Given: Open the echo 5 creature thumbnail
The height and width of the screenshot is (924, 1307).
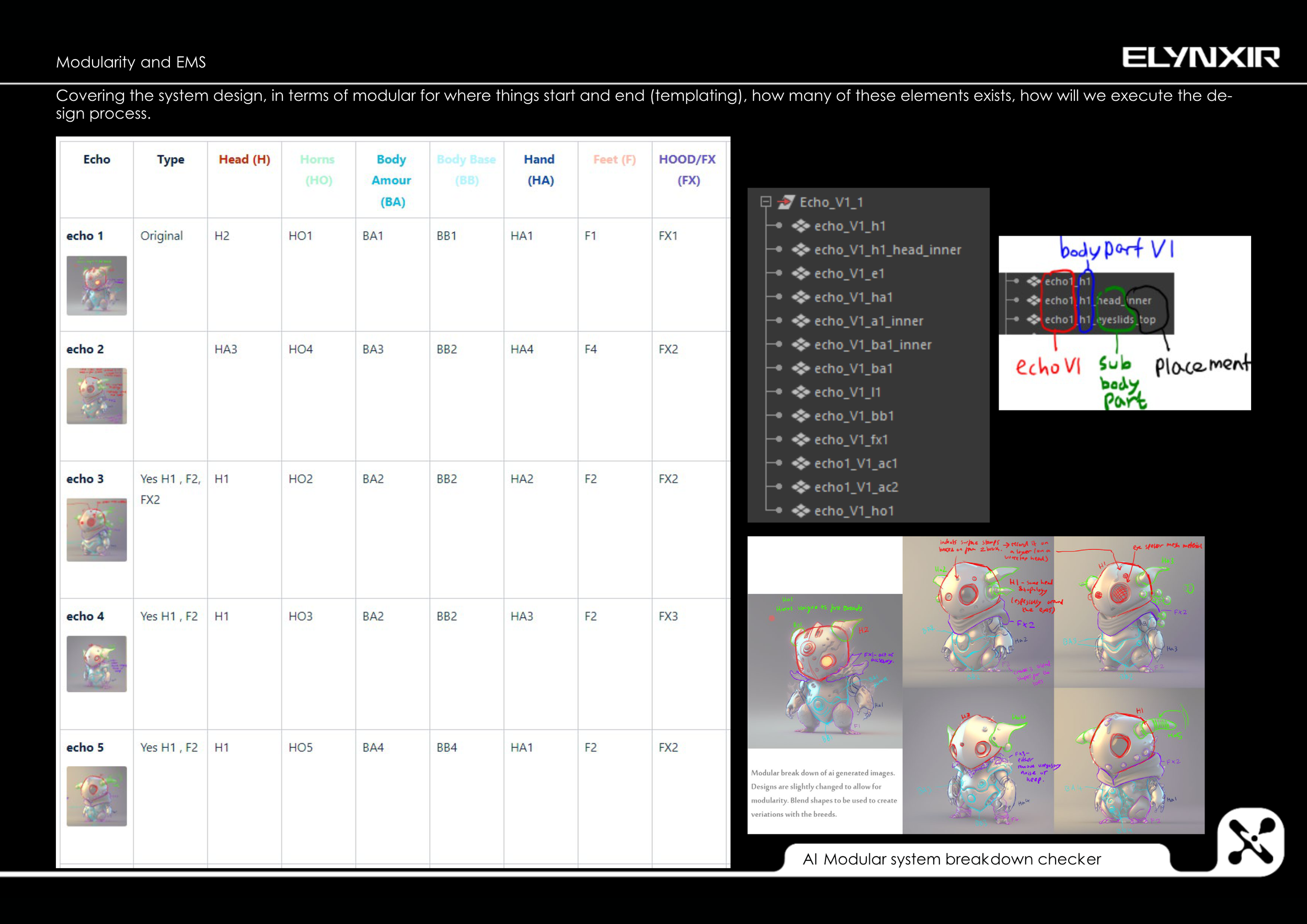Looking at the screenshot, I should [x=97, y=796].
